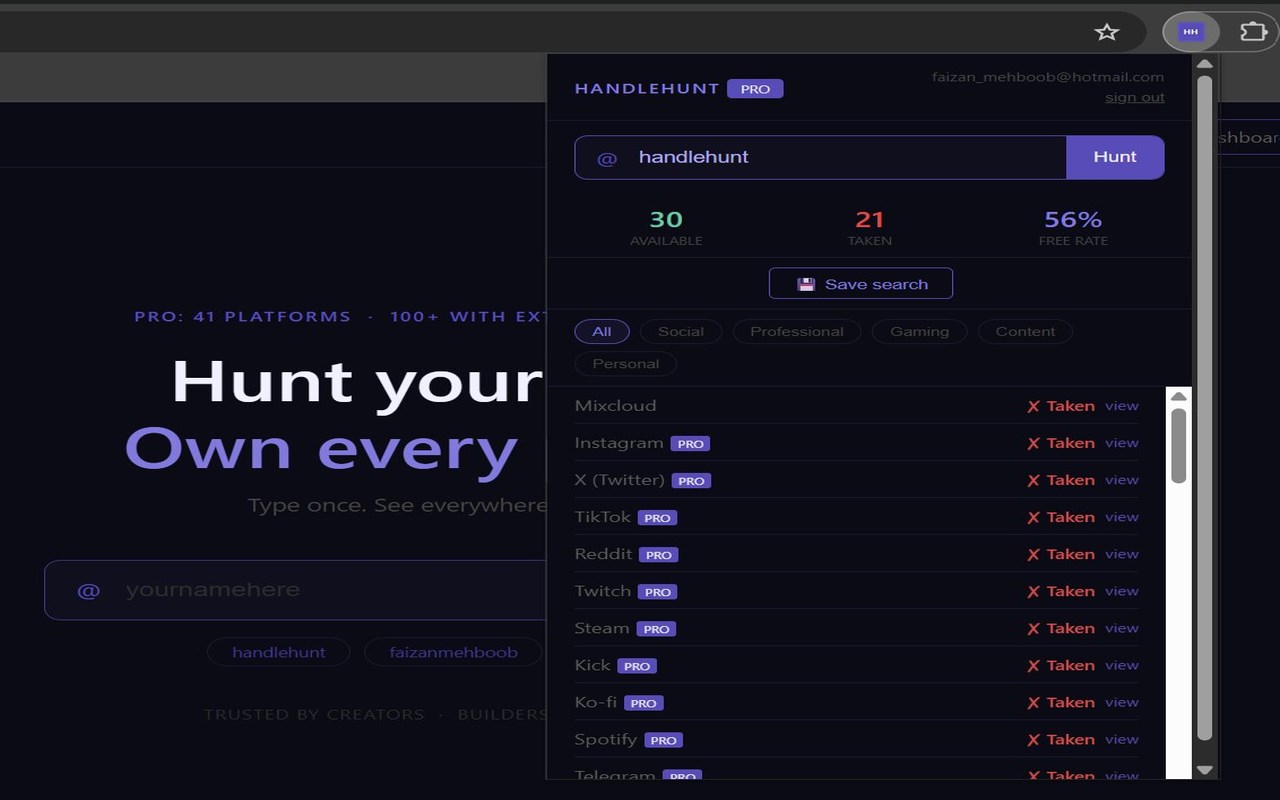View the Steam profile link

(1122, 628)
